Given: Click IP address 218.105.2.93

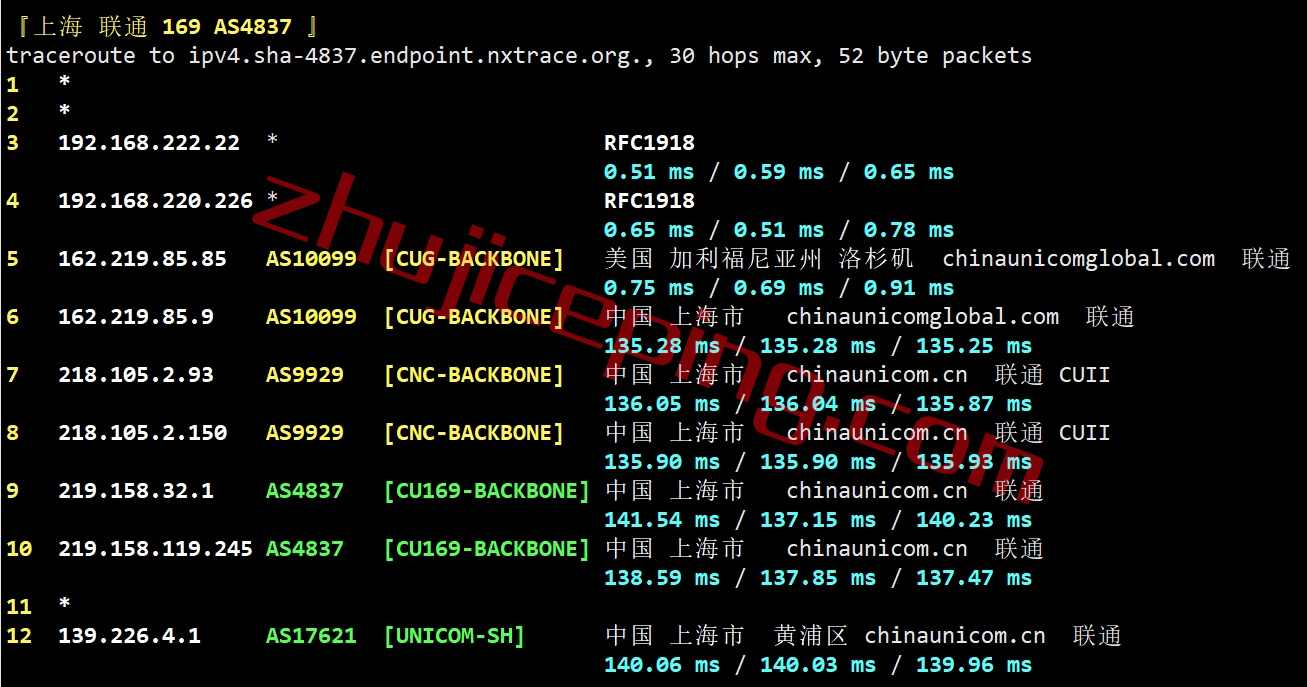Looking at the screenshot, I should pos(136,375).
